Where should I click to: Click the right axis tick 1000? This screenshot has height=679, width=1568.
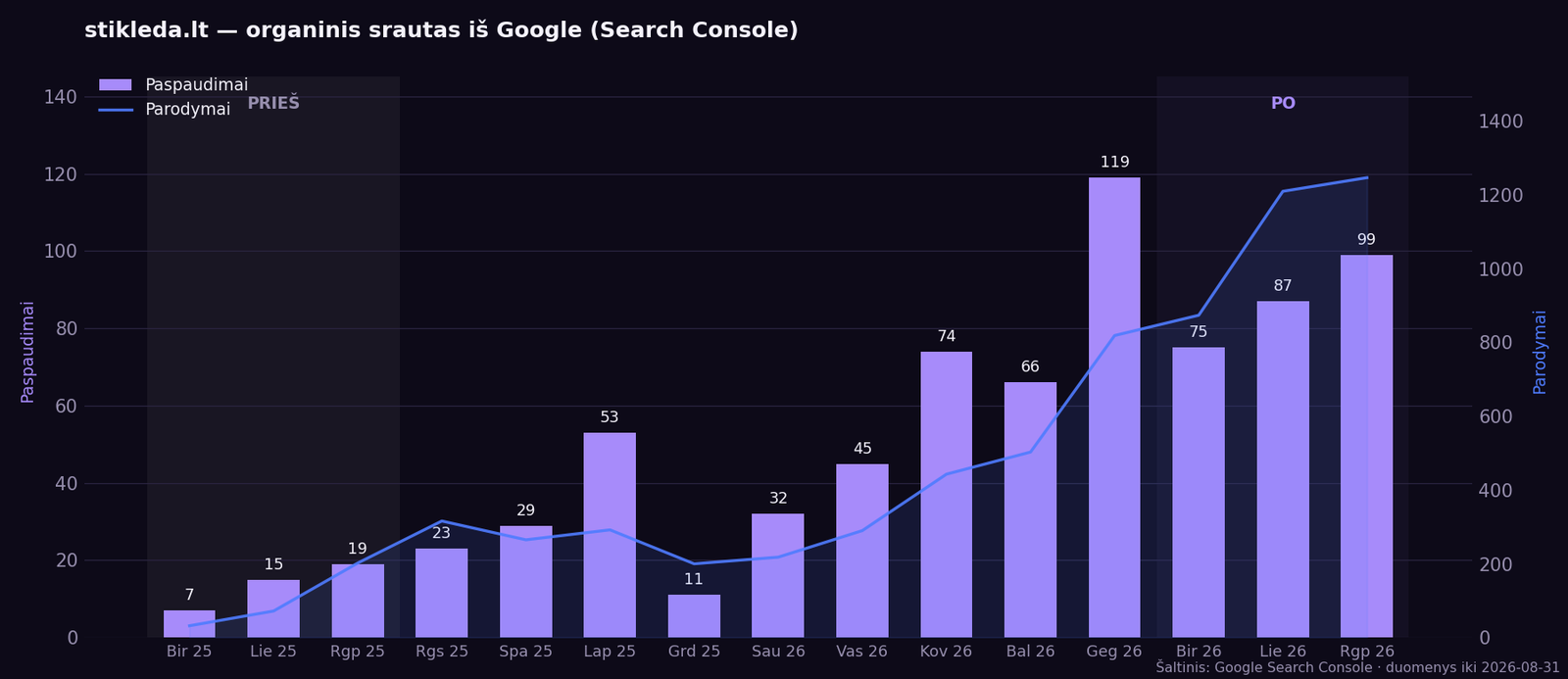pyautogui.click(x=1501, y=269)
